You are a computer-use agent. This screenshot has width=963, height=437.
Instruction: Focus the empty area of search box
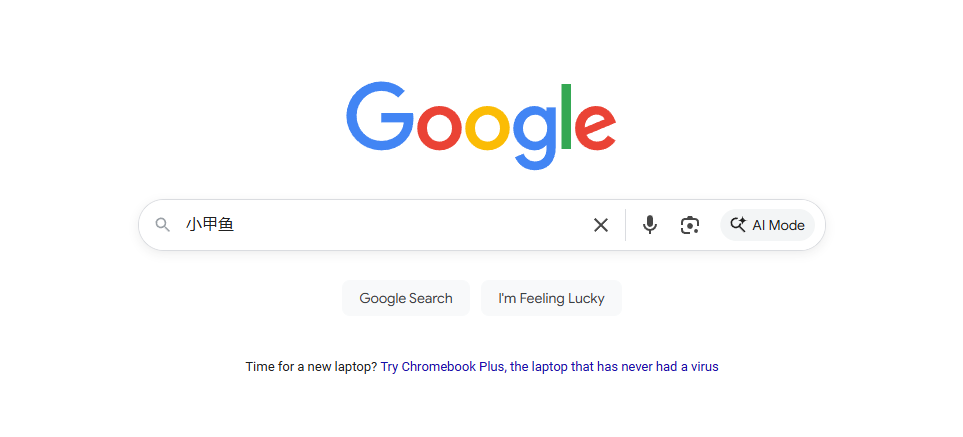[400, 225]
